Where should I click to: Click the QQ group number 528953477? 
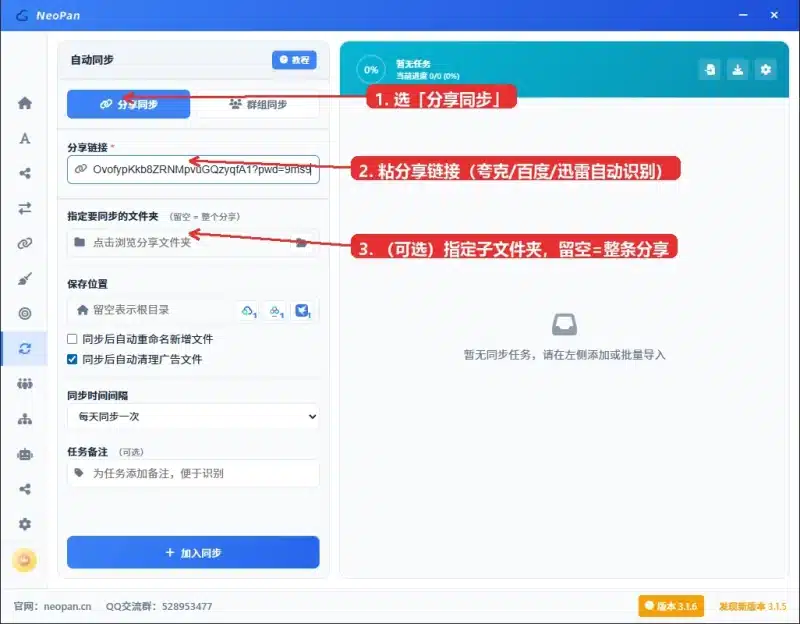tap(187, 606)
